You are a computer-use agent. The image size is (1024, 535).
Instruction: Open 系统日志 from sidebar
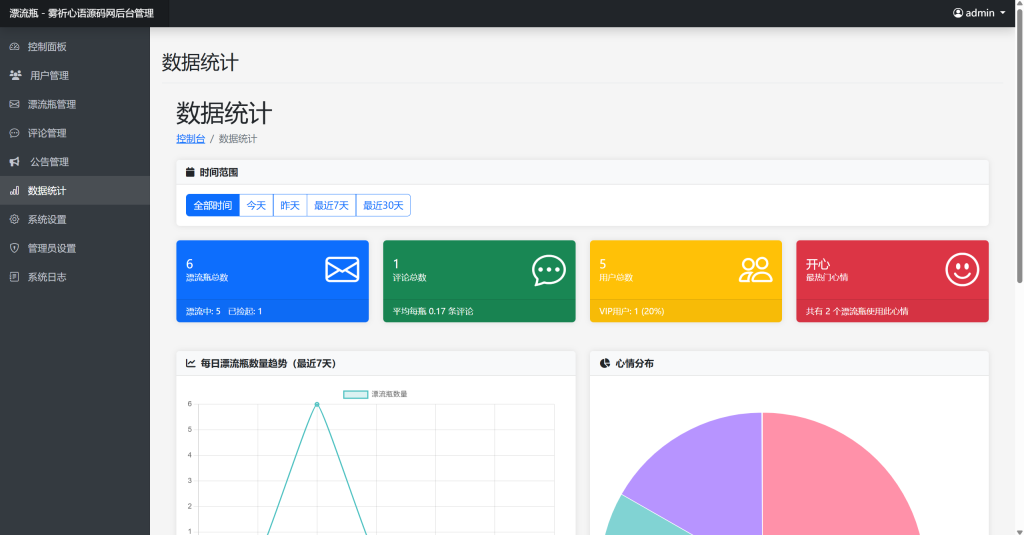[75, 276]
